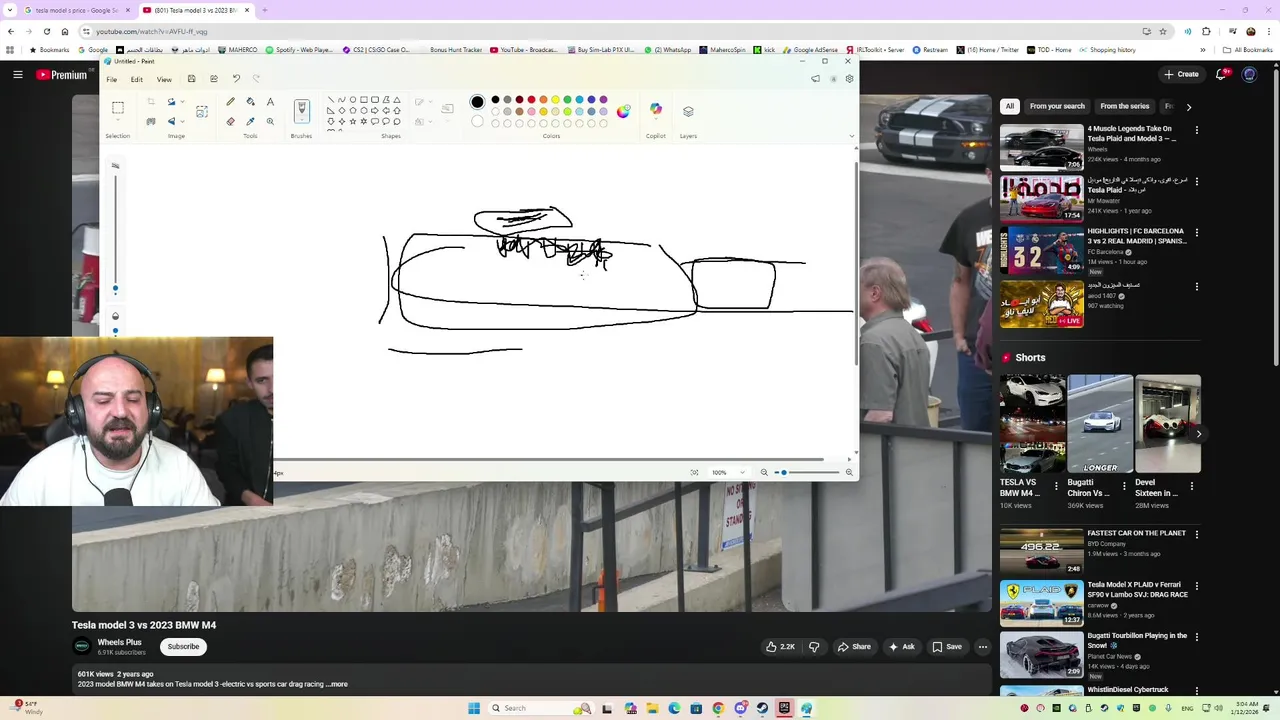Open options for FASTEST CAR ON THE PLANET video
1280x720 pixels.
pyautogui.click(x=1197, y=535)
